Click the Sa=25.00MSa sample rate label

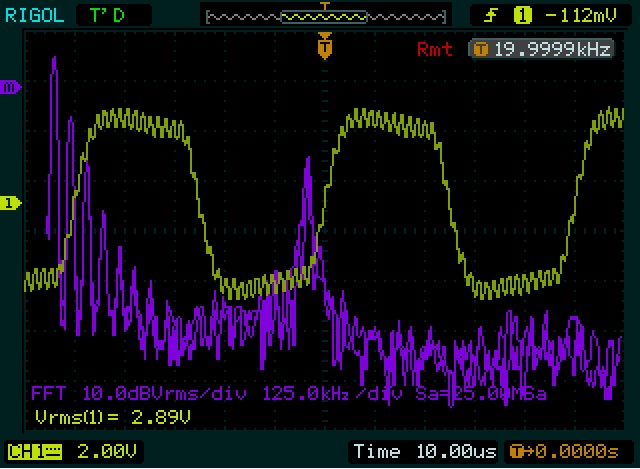coord(481,394)
